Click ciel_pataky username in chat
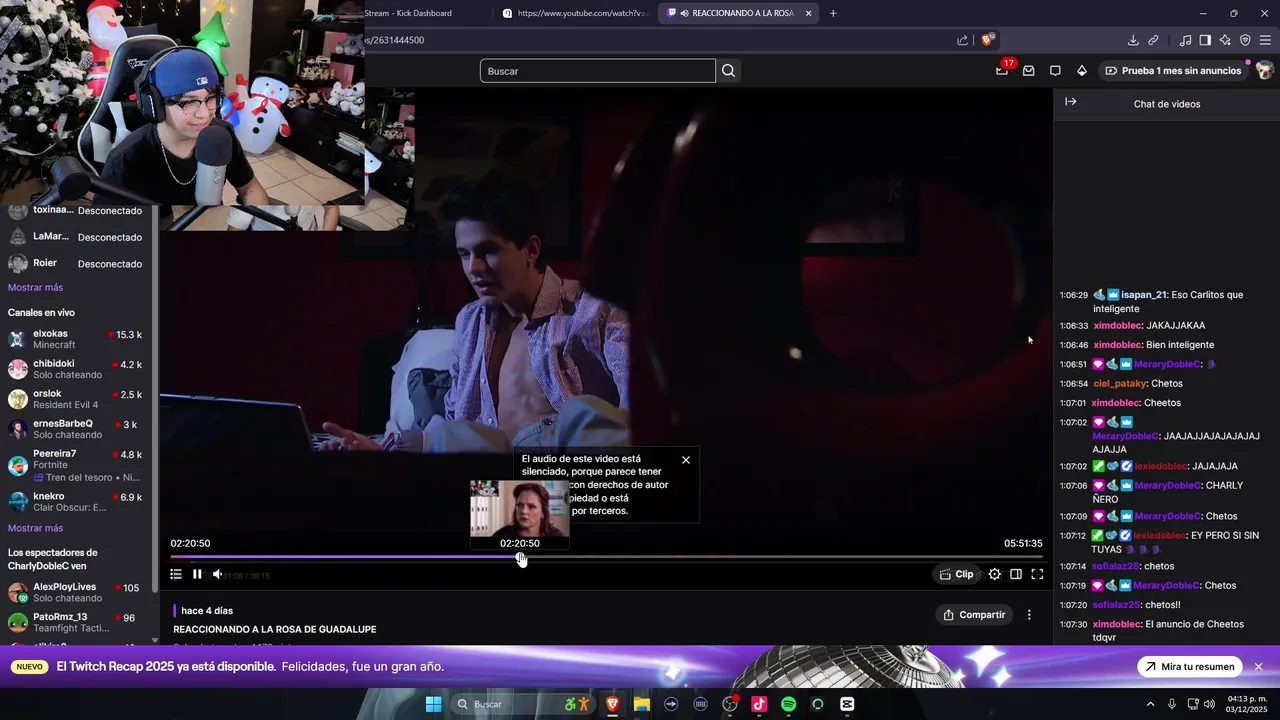This screenshot has width=1280, height=720. pyautogui.click(x=1119, y=384)
